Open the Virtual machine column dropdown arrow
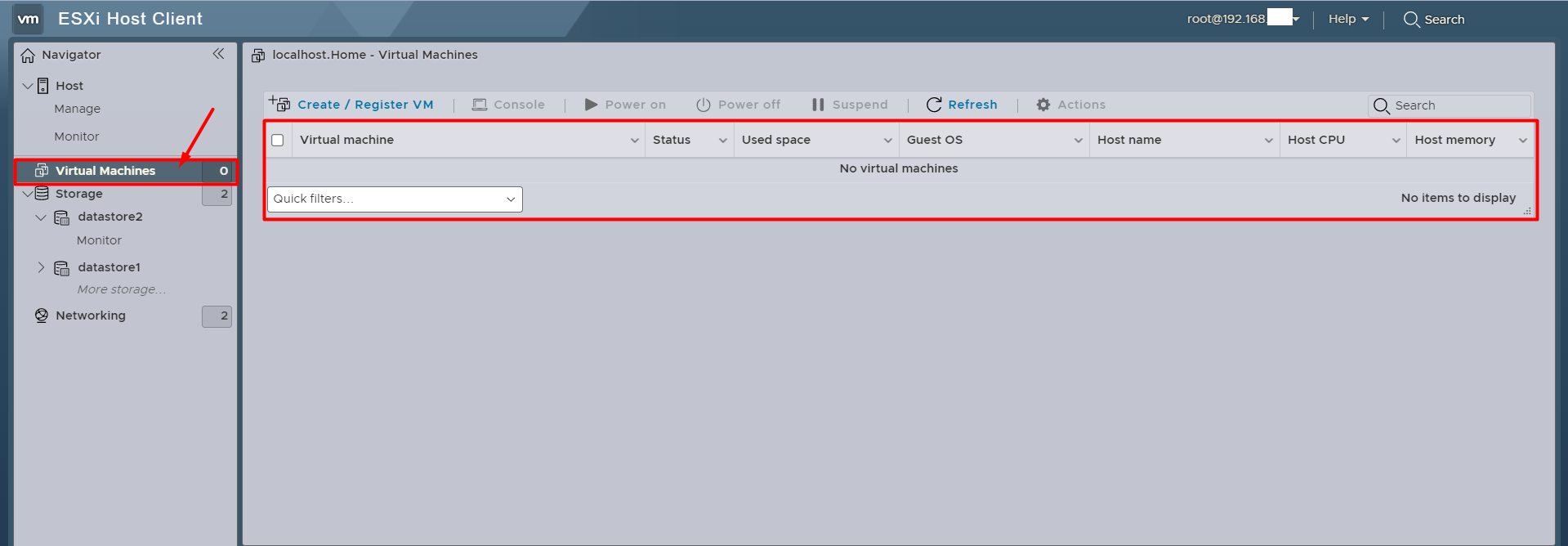1568x546 pixels. [635, 141]
